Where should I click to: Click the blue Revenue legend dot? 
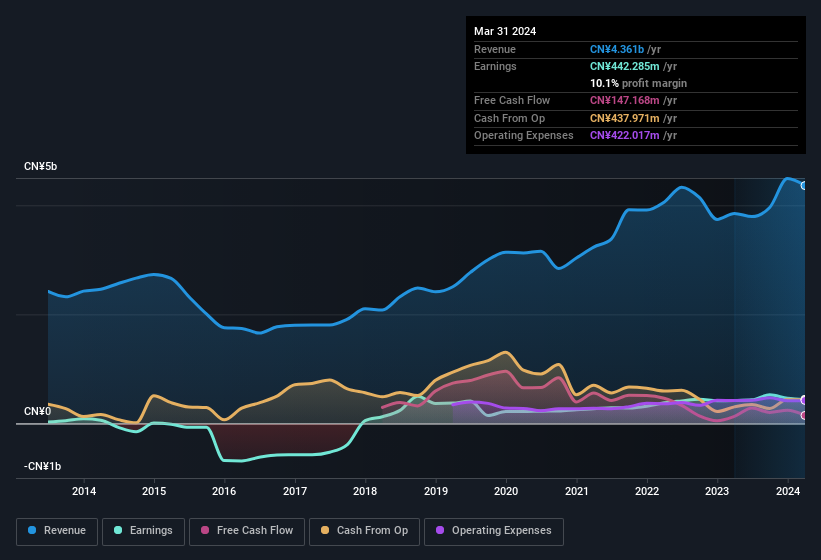33,531
